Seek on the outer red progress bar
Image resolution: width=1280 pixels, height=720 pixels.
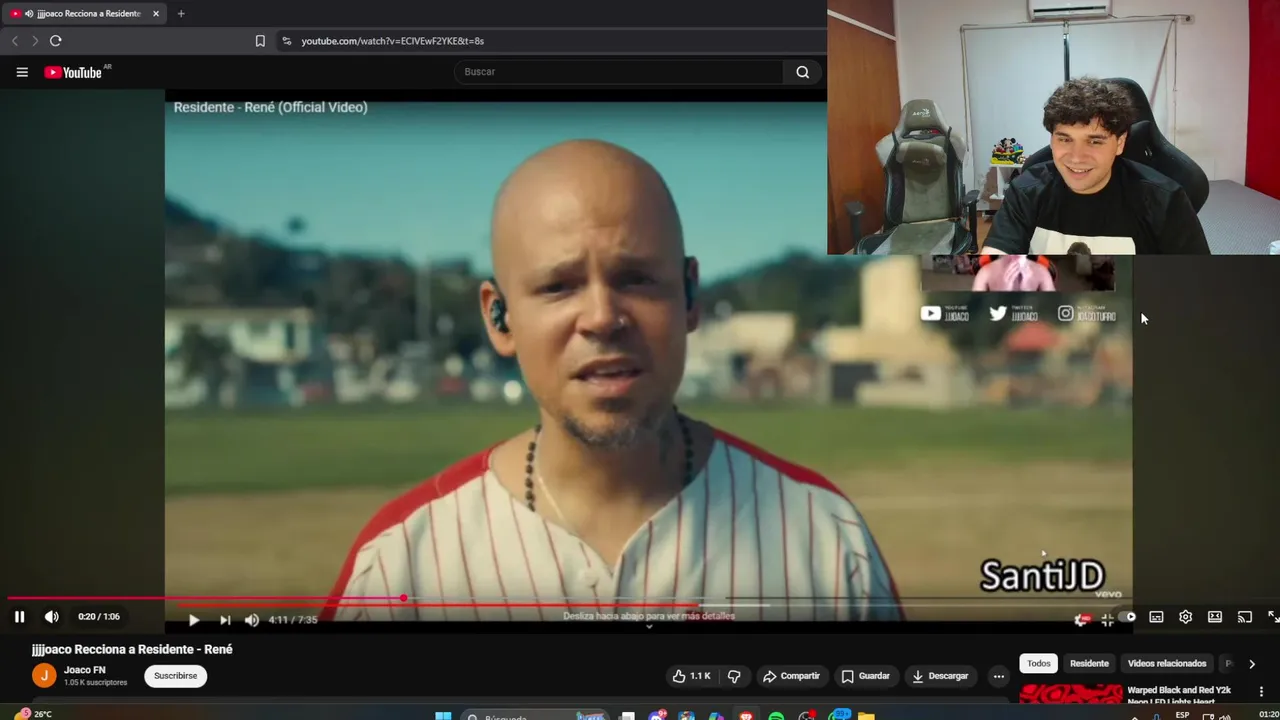pos(640,598)
